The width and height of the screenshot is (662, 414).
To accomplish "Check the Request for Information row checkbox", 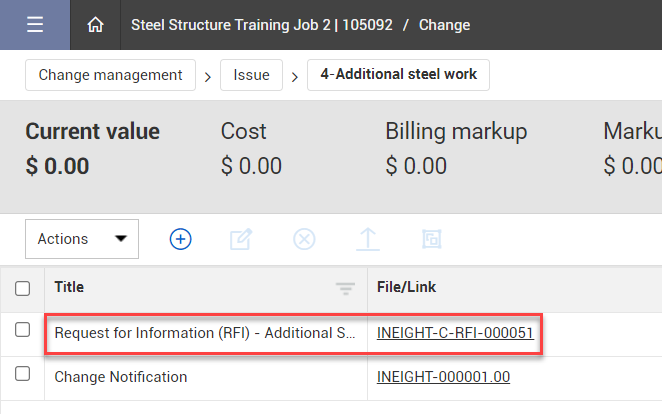I will coord(23,332).
